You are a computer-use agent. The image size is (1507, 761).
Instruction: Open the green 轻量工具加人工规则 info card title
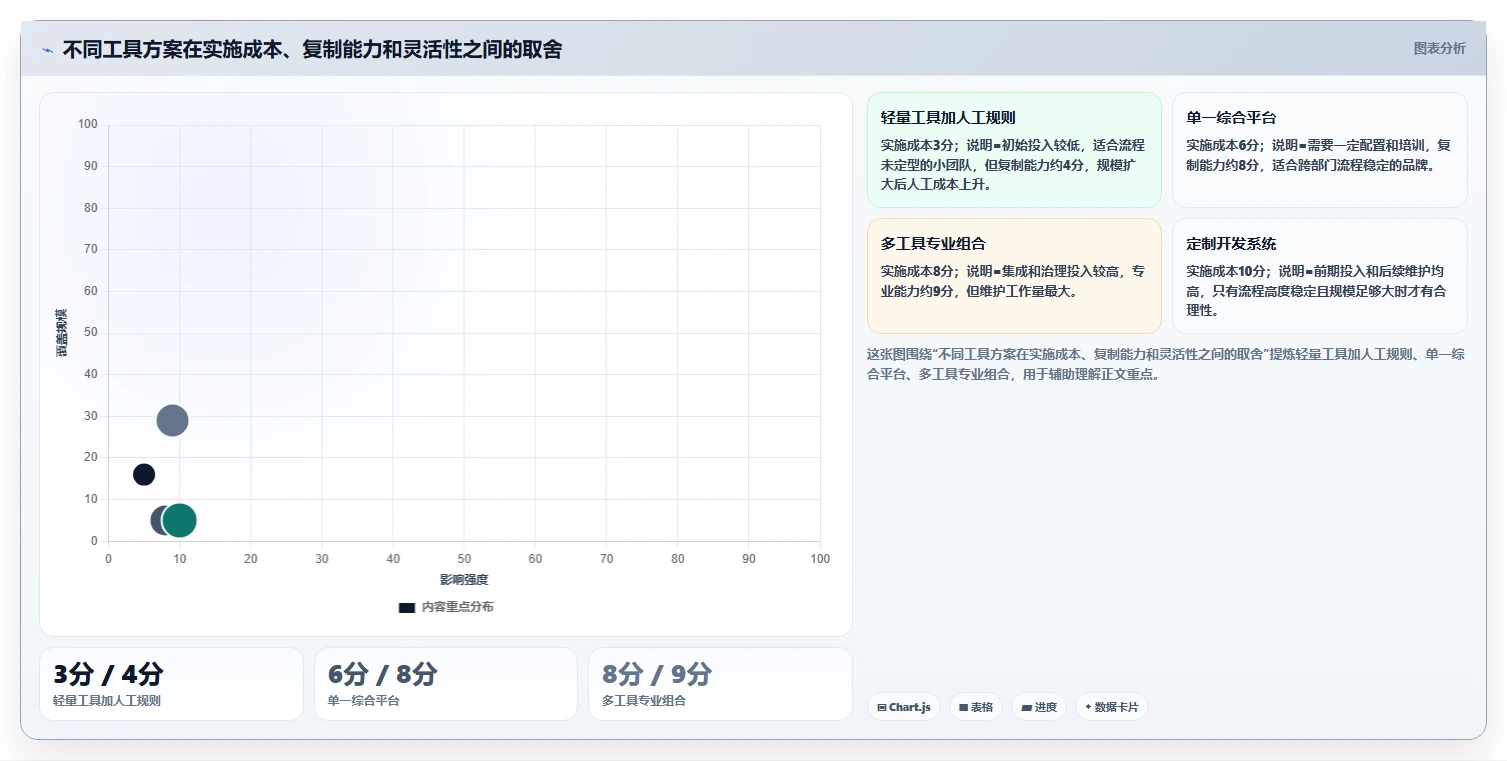pyautogui.click(x=948, y=117)
